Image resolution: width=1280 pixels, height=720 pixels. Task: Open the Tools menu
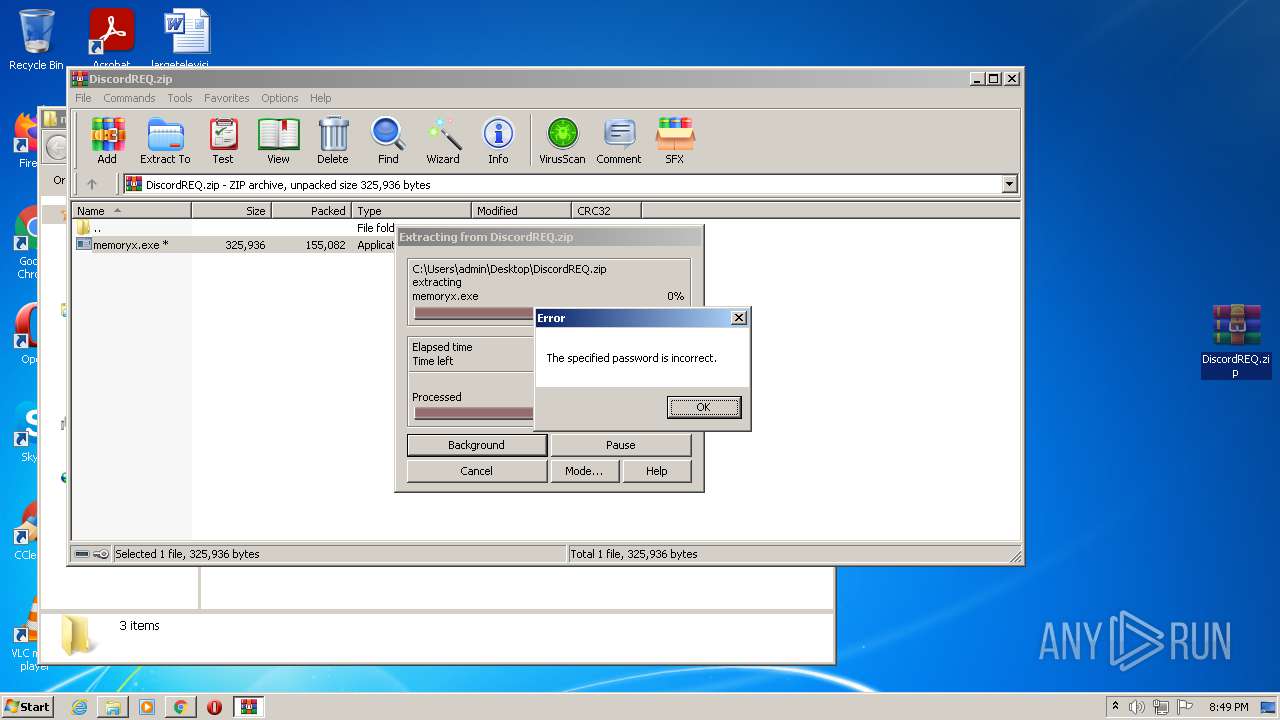point(180,98)
